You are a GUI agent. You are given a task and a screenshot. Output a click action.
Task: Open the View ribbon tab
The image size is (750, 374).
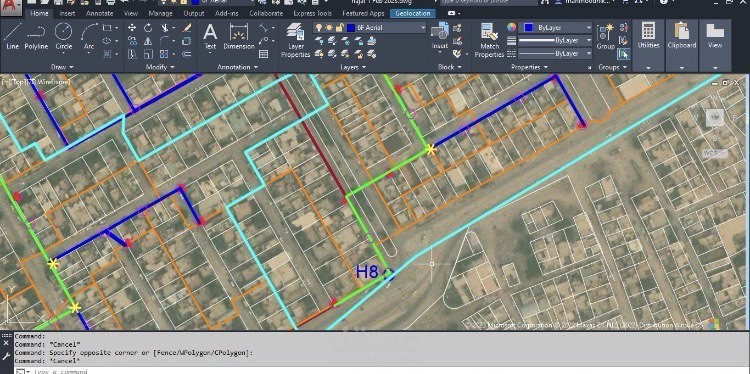[131, 13]
